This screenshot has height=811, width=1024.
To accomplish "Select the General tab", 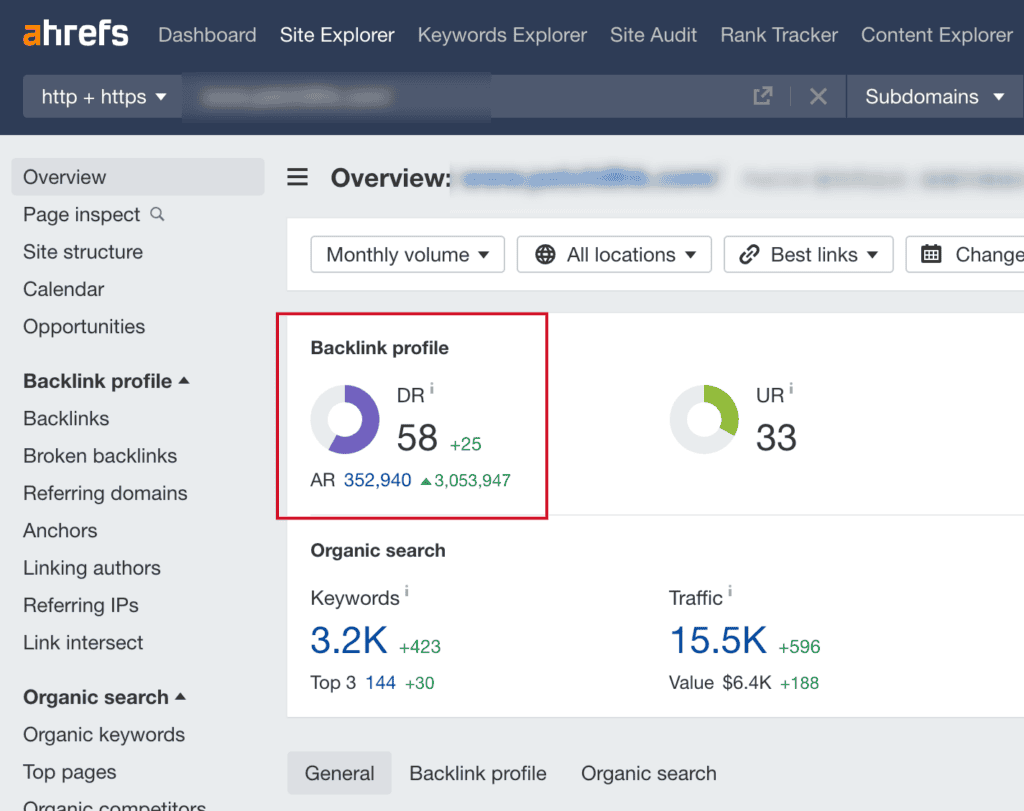I will pyautogui.click(x=340, y=773).
